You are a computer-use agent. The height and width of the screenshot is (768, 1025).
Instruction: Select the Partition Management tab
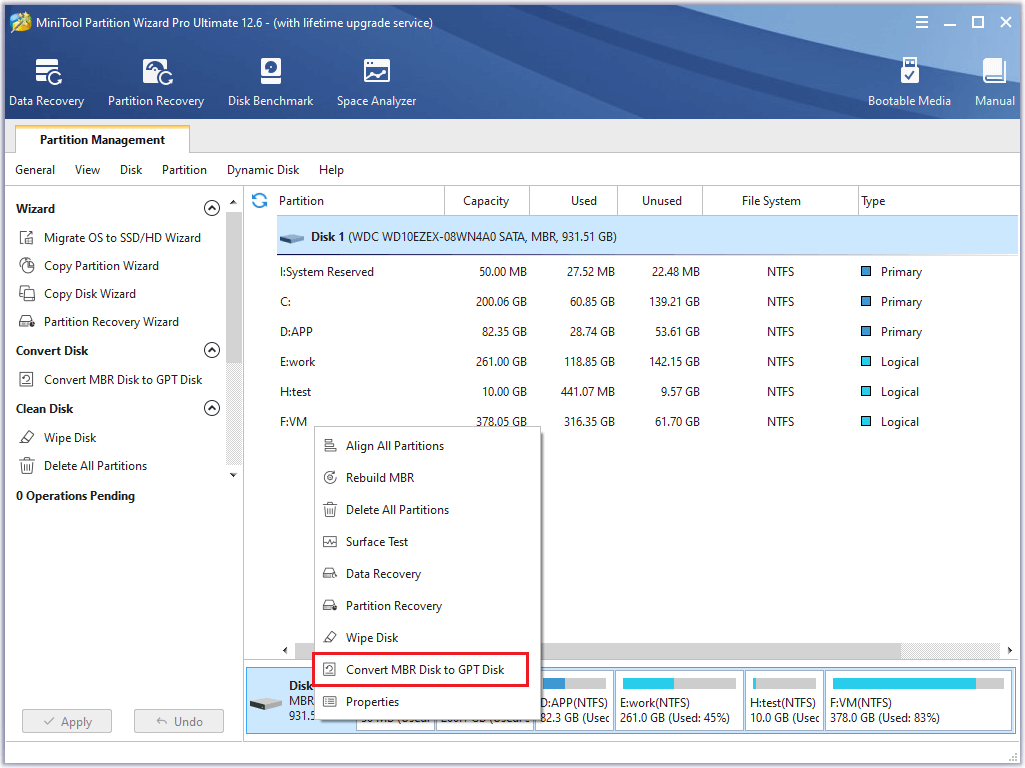tap(102, 139)
